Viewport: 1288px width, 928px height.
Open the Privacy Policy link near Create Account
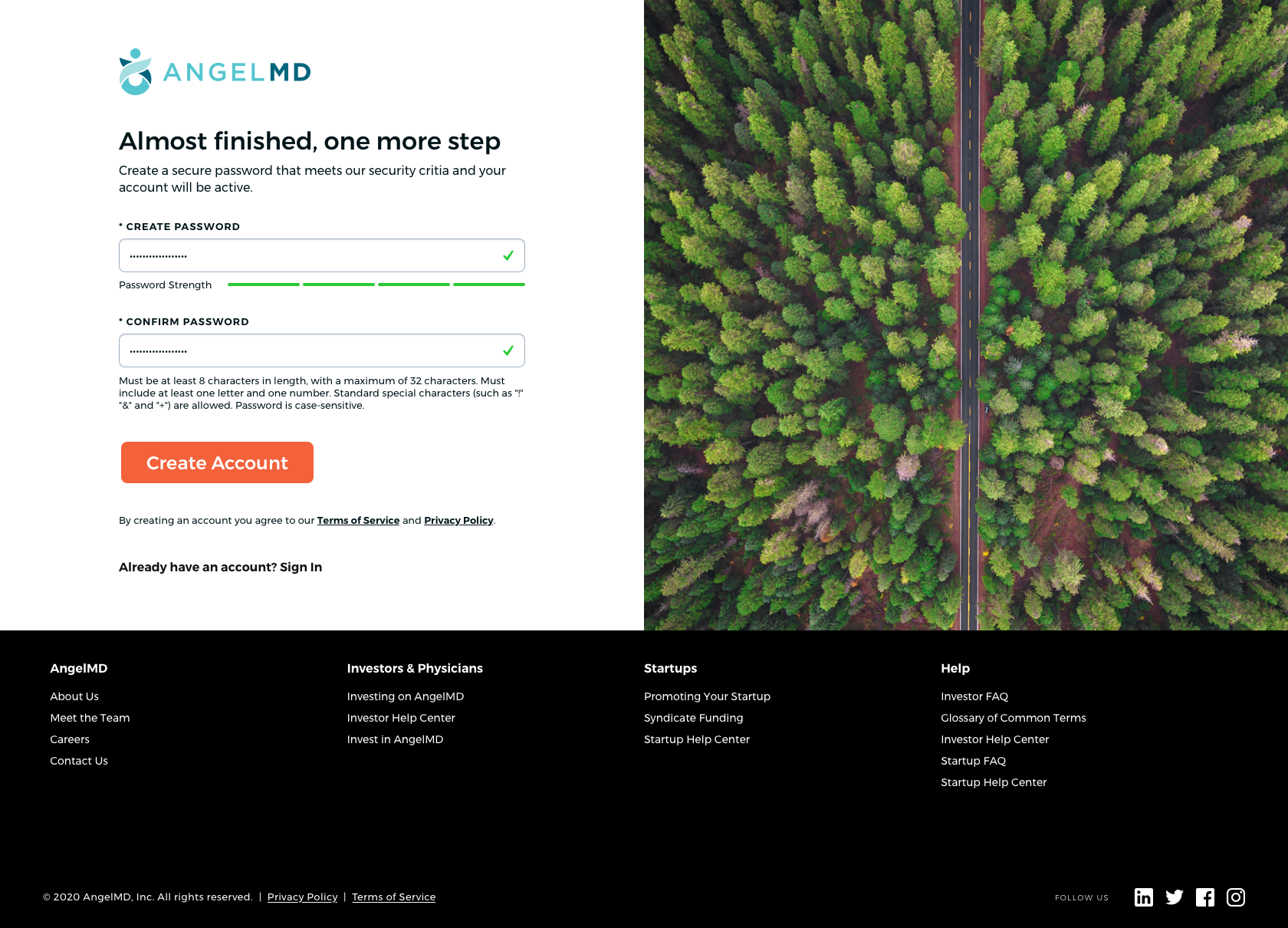[x=458, y=520]
